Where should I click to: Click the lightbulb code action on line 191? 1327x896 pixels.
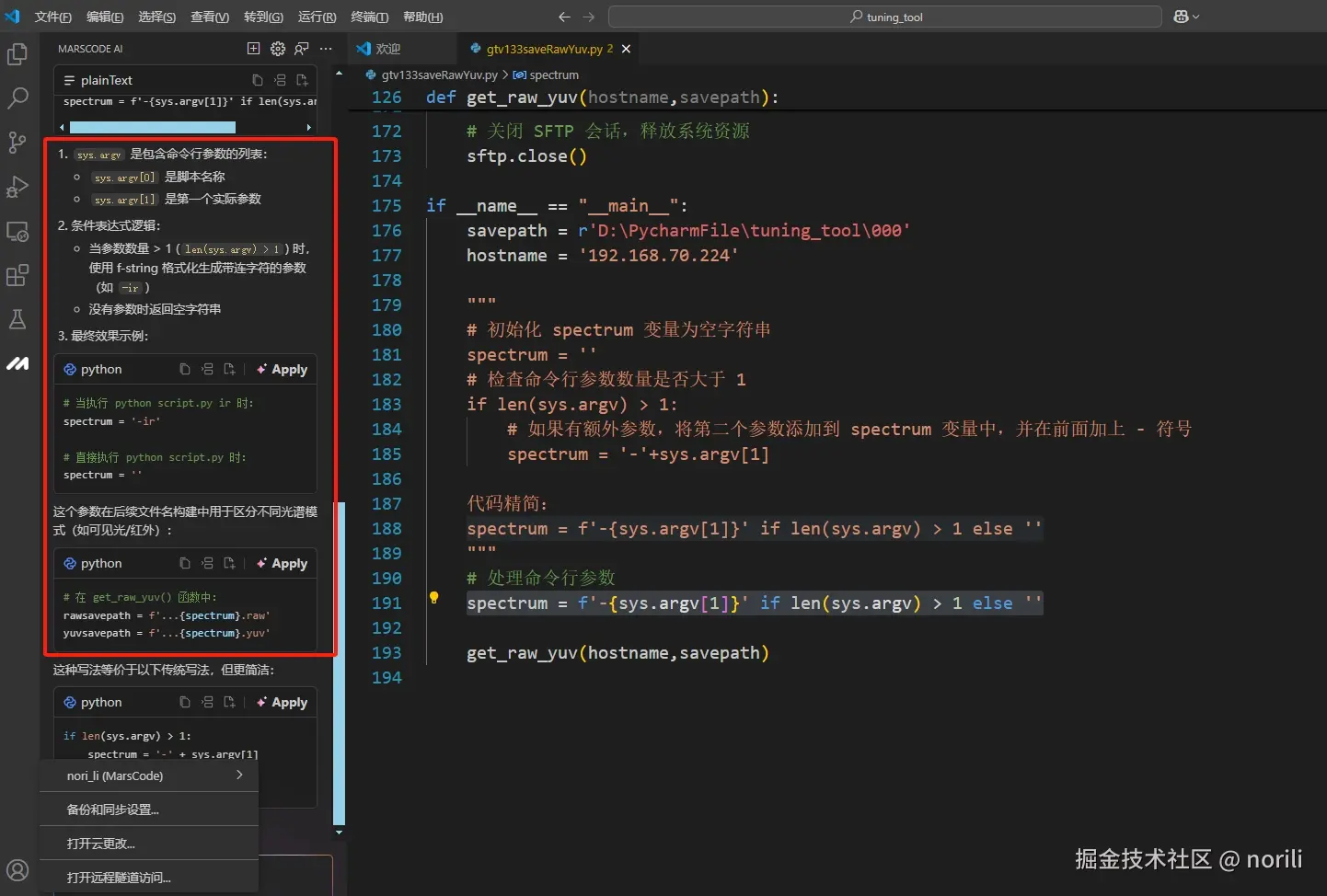coord(433,598)
